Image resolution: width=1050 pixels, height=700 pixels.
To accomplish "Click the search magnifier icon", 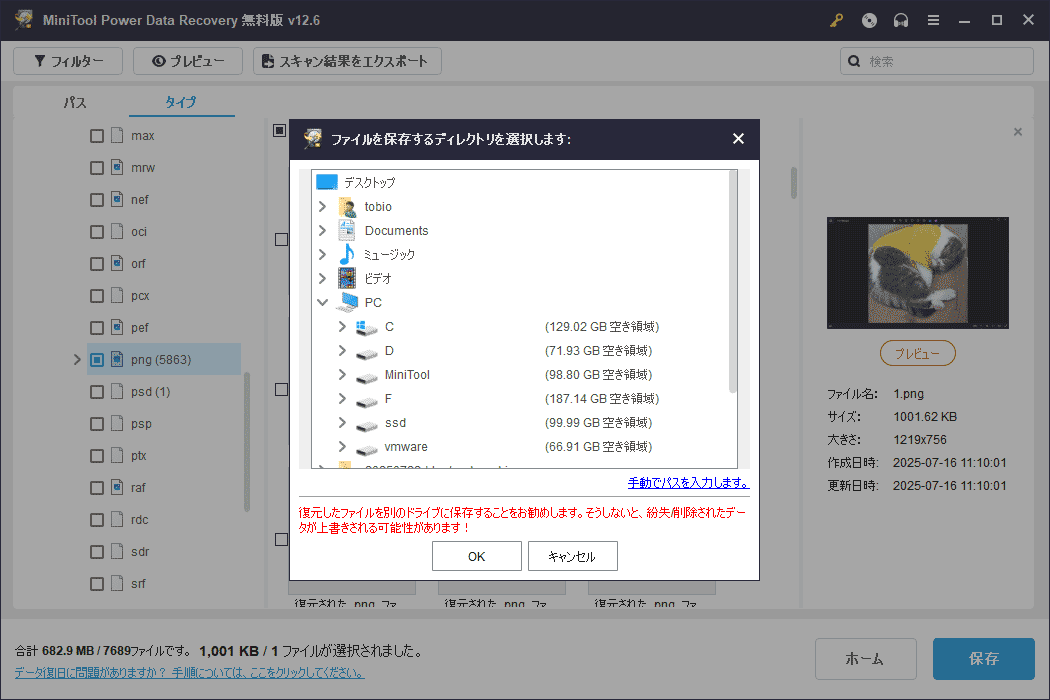I will pos(854,61).
